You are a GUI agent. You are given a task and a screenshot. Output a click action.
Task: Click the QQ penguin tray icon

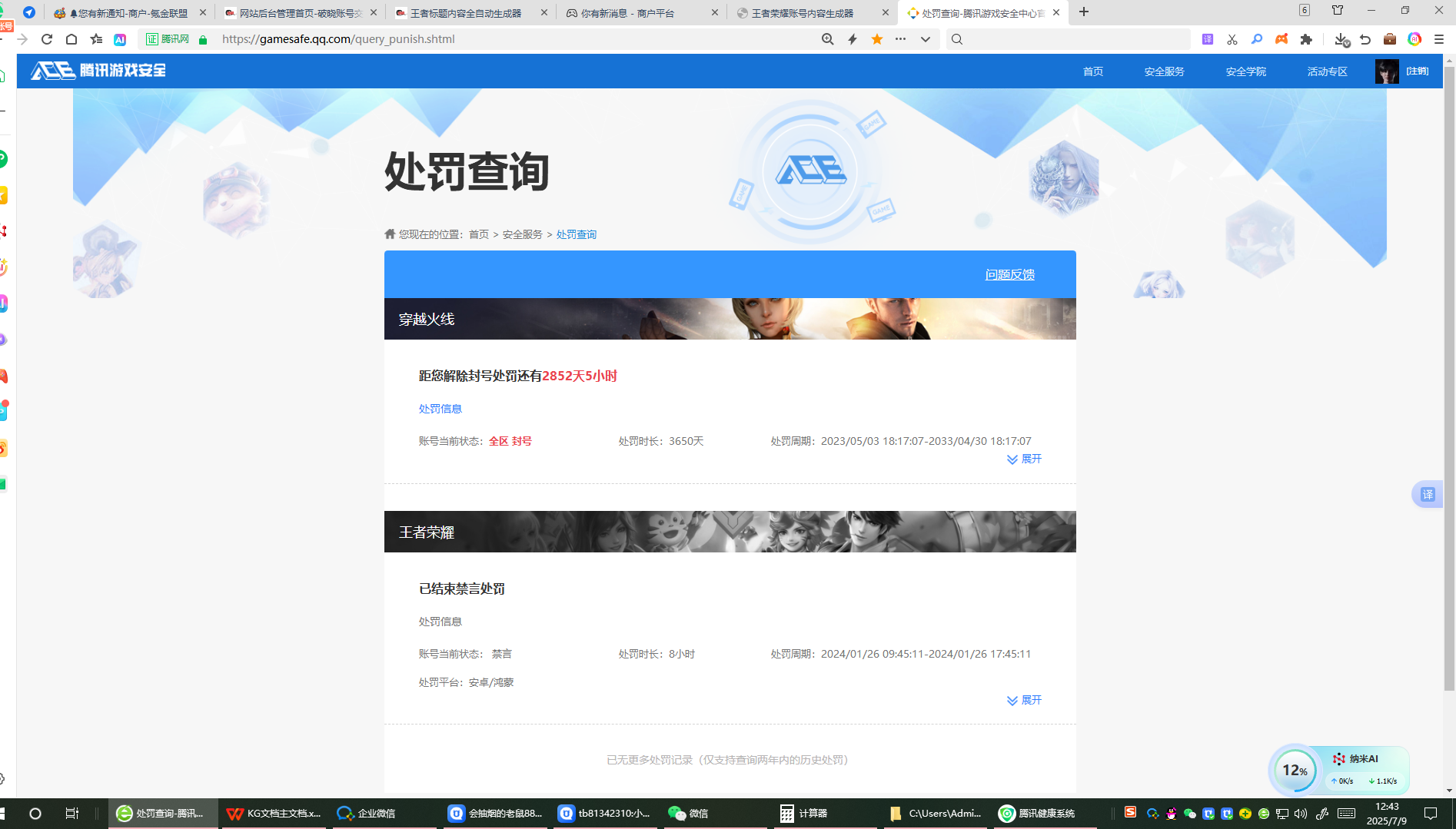point(1171,814)
